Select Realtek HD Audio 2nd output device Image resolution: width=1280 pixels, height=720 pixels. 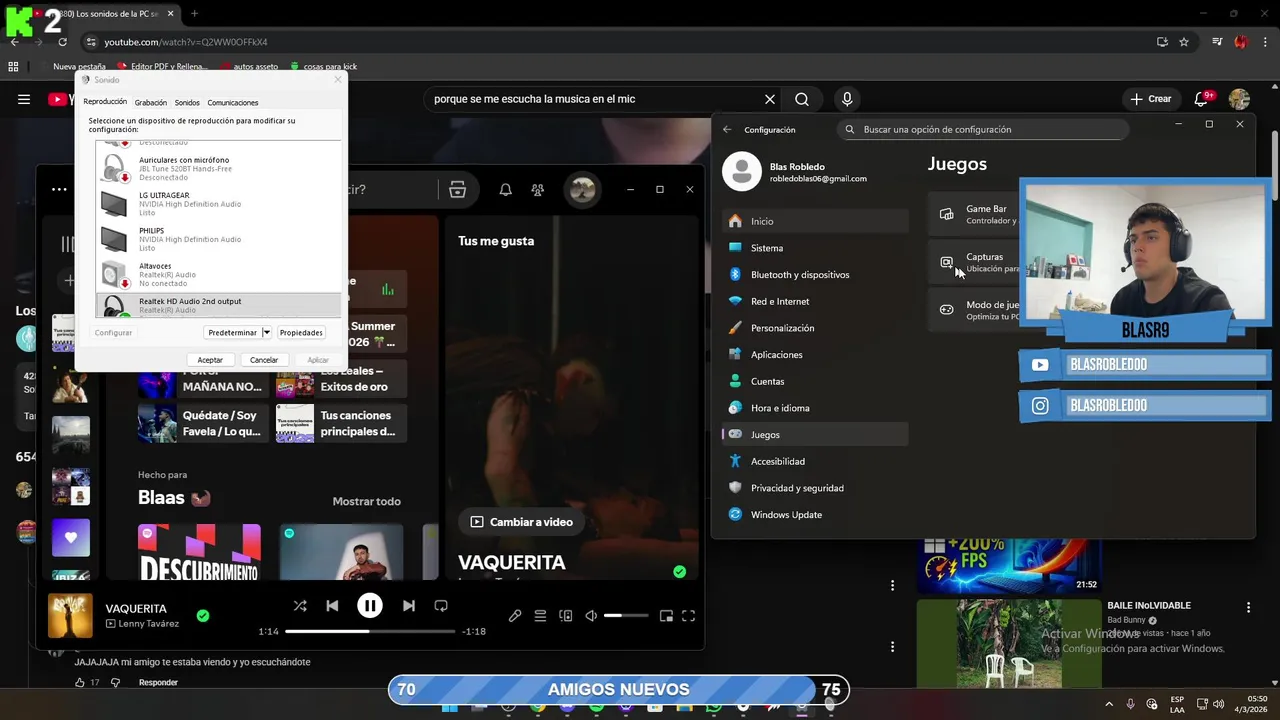pos(218,305)
